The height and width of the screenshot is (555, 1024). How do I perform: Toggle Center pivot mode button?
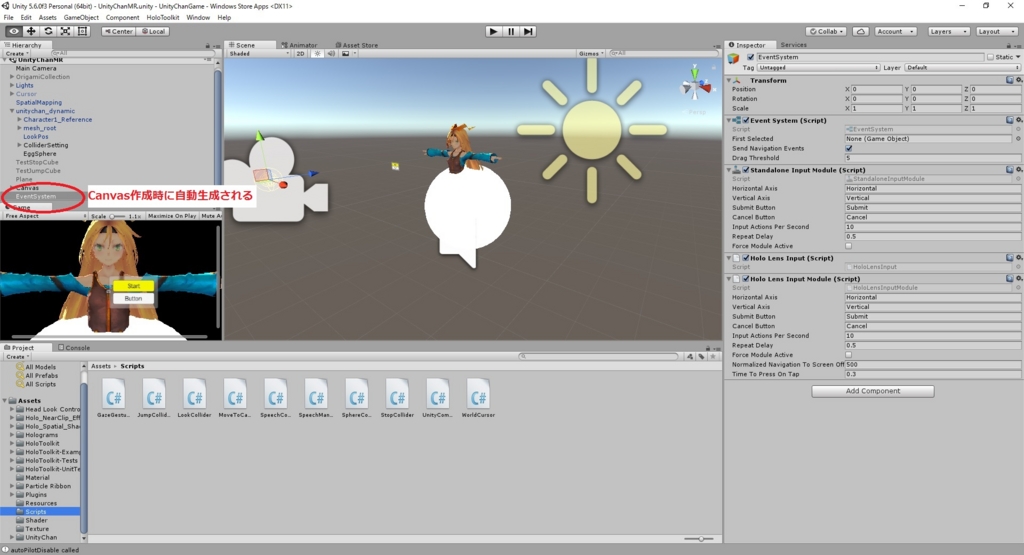118,31
